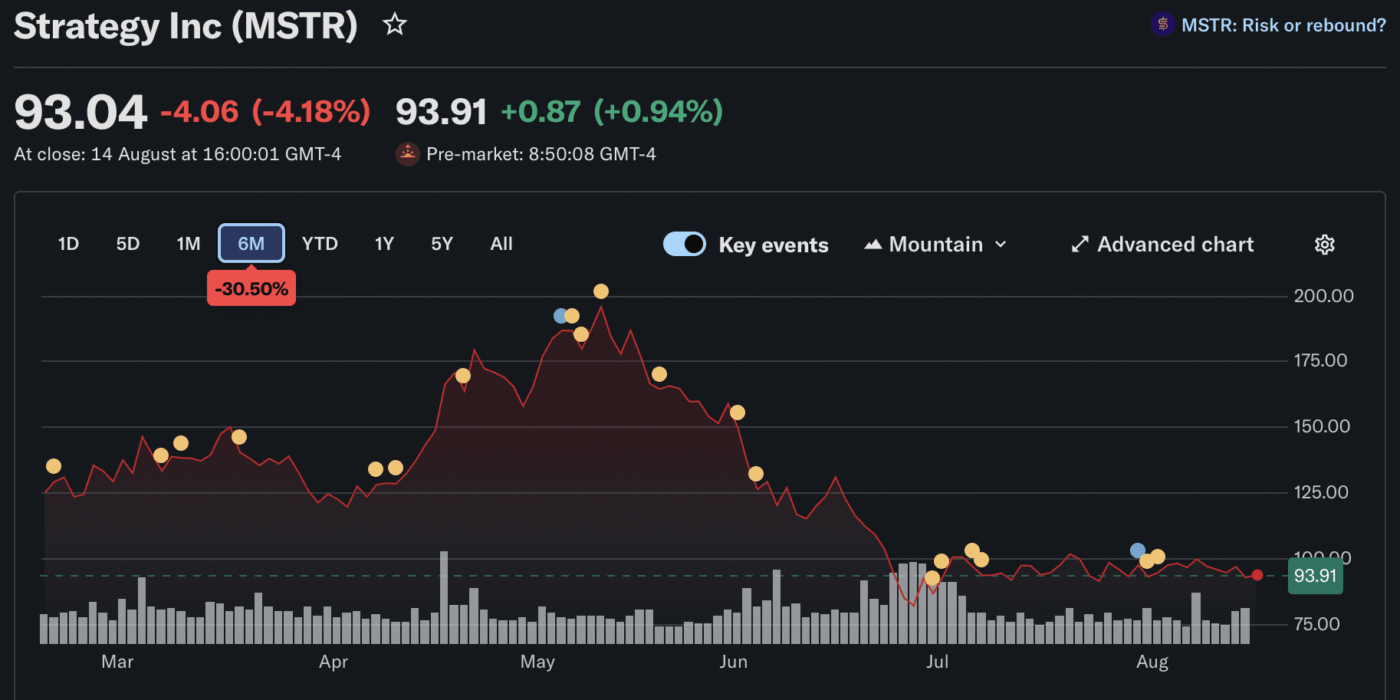This screenshot has width=1400, height=700.
Task: Click the key event marker at early June near 155
Action: coord(737,412)
